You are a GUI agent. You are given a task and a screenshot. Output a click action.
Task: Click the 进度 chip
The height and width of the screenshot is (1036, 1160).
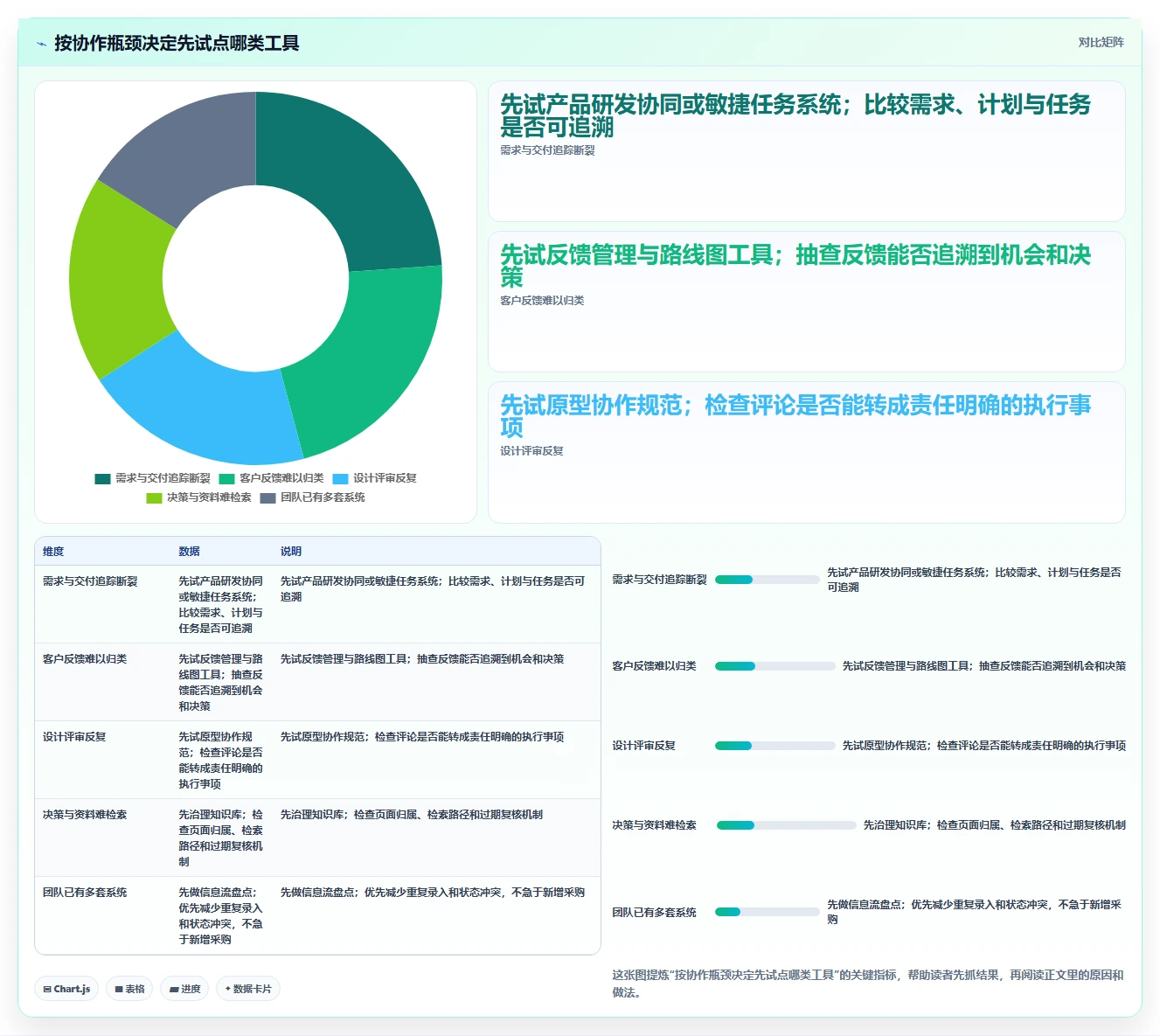184,989
